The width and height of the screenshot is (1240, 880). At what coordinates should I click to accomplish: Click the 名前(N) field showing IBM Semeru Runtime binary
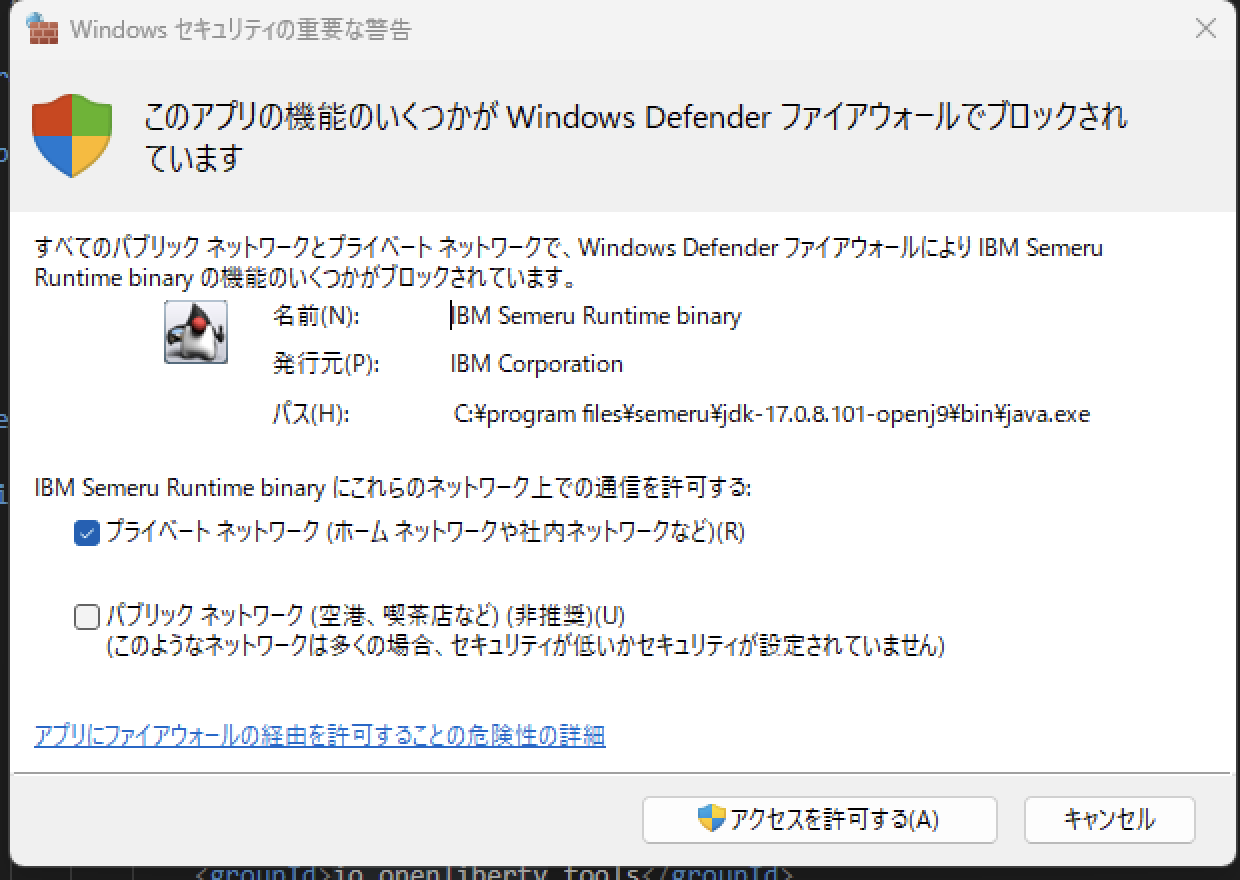pyautogui.click(x=594, y=316)
